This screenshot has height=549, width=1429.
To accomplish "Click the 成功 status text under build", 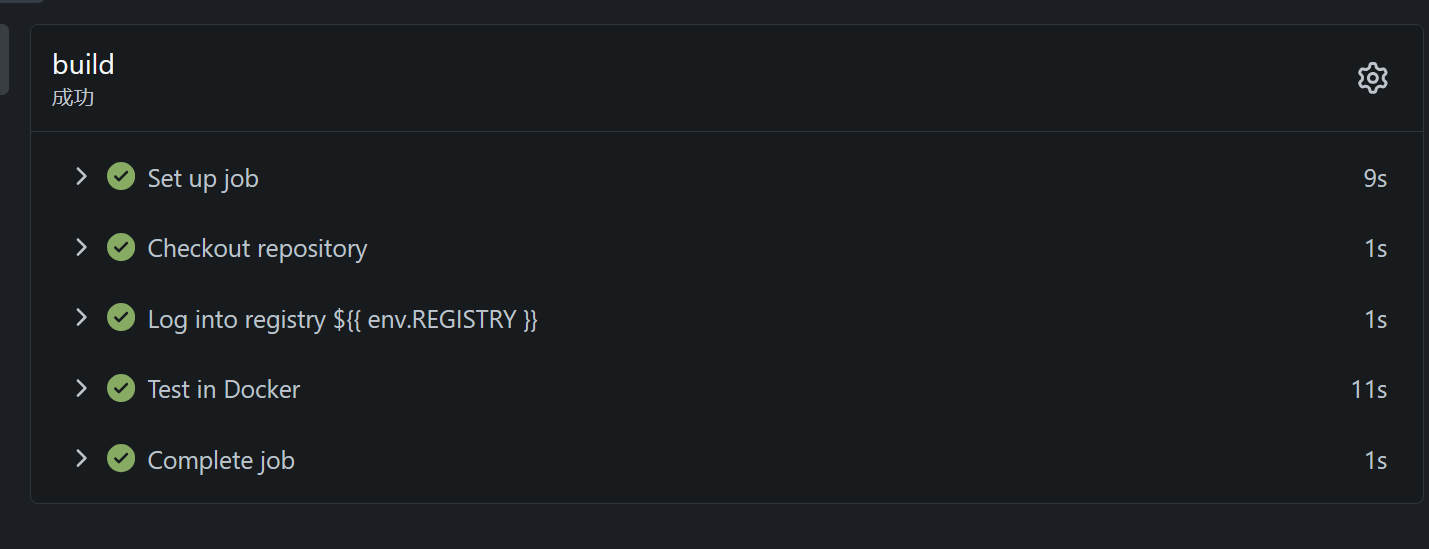I will tap(73, 98).
